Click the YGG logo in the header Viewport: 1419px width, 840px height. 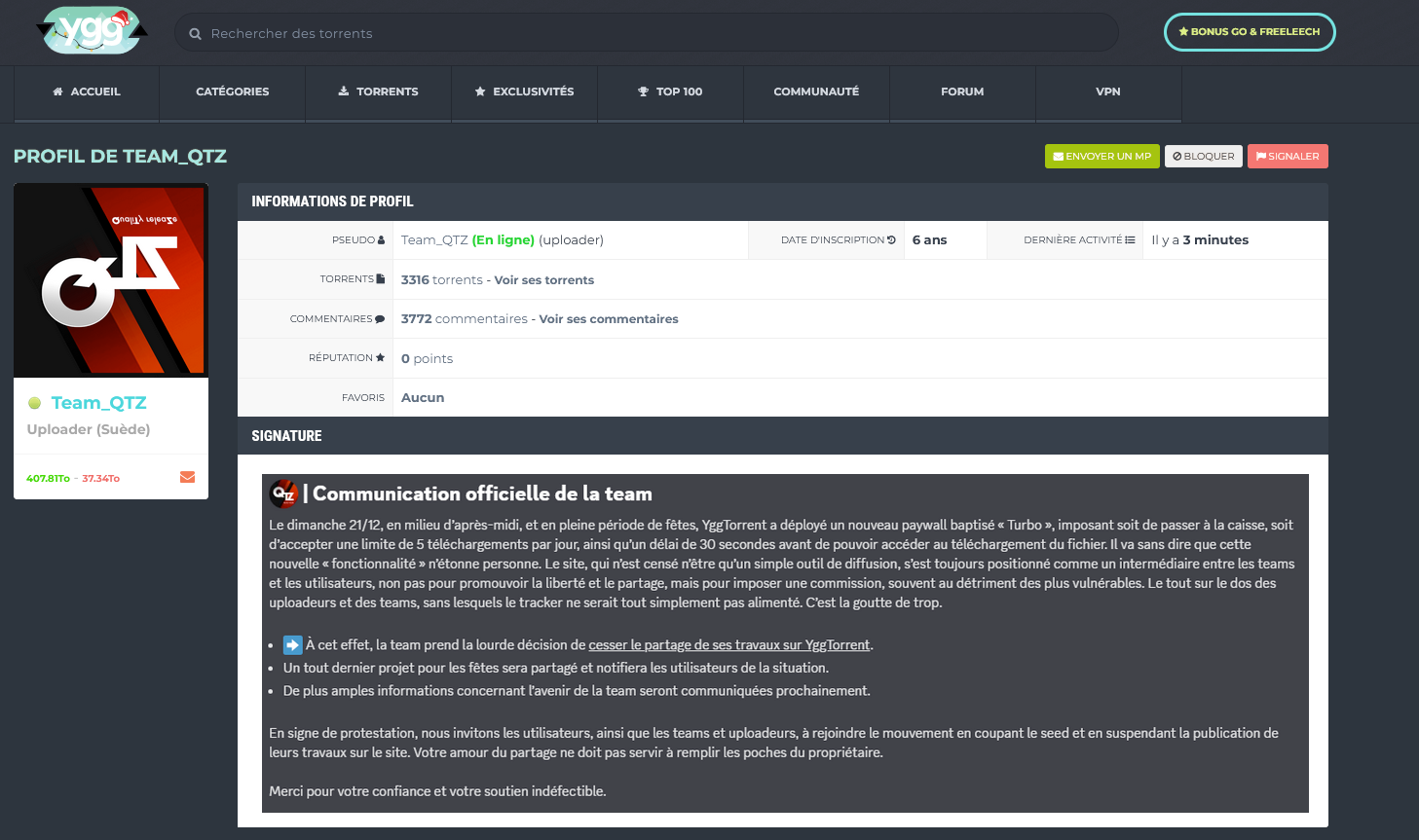coord(93,31)
